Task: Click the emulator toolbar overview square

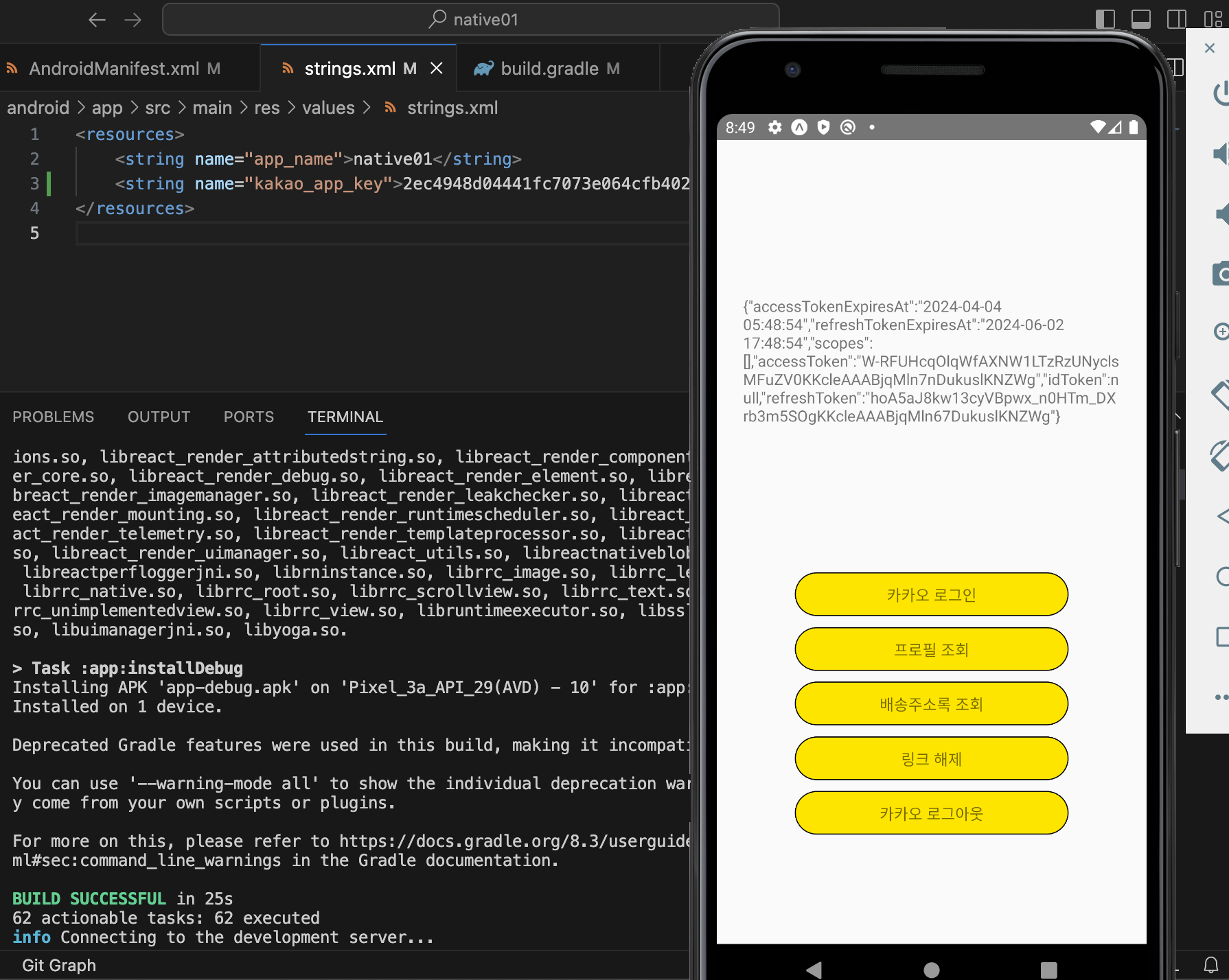Action: click(x=1222, y=637)
